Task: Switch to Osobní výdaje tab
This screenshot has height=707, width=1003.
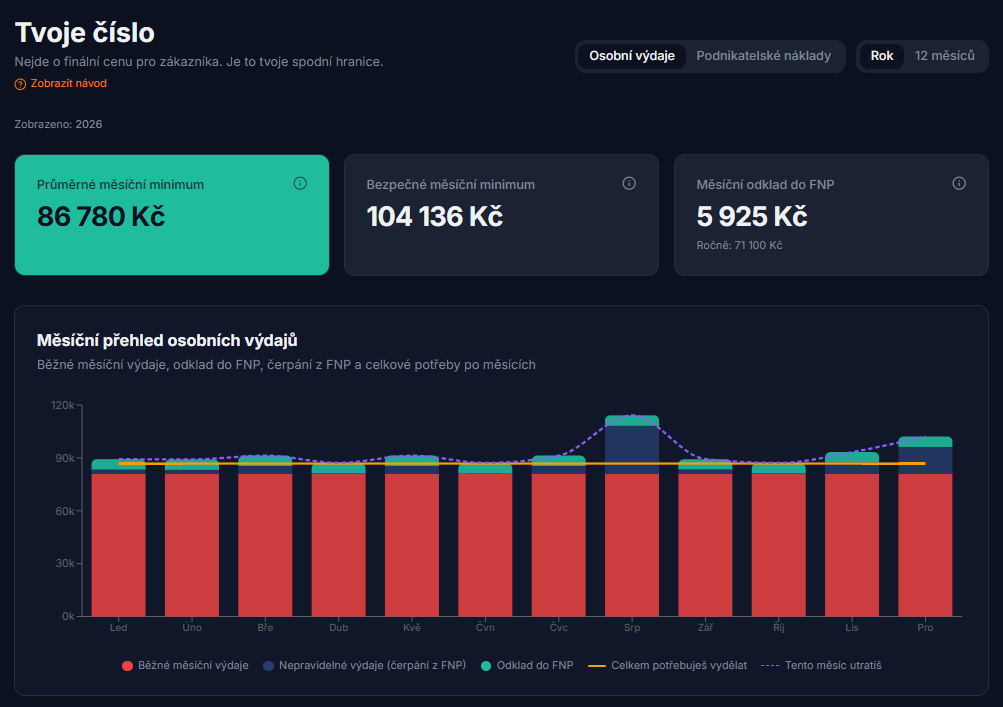Action: [x=632, y=56]
